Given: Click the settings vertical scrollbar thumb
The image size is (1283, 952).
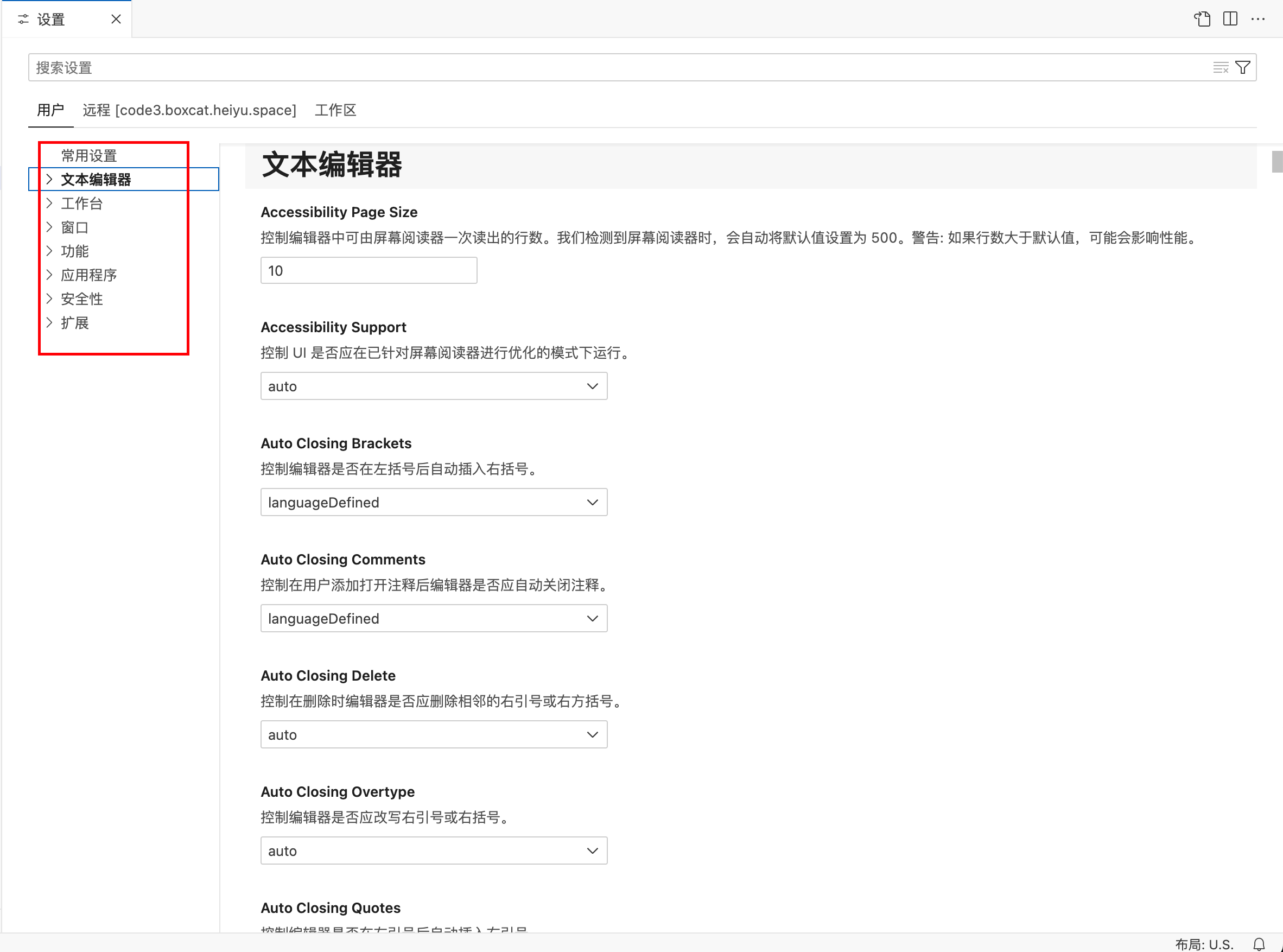Looking at the screenshot, I should pyautogui.click(x=1277, y=161).
